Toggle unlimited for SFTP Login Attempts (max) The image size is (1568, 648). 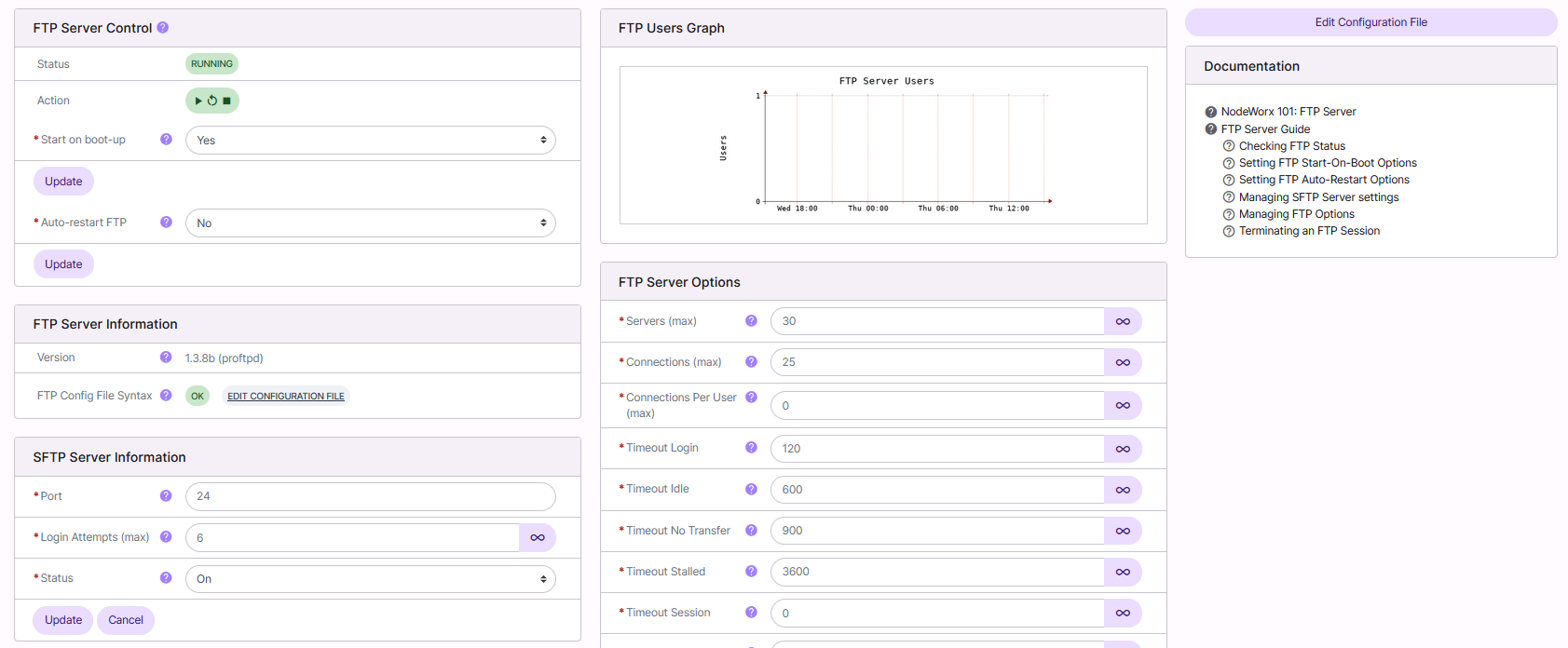click(538, 537)
